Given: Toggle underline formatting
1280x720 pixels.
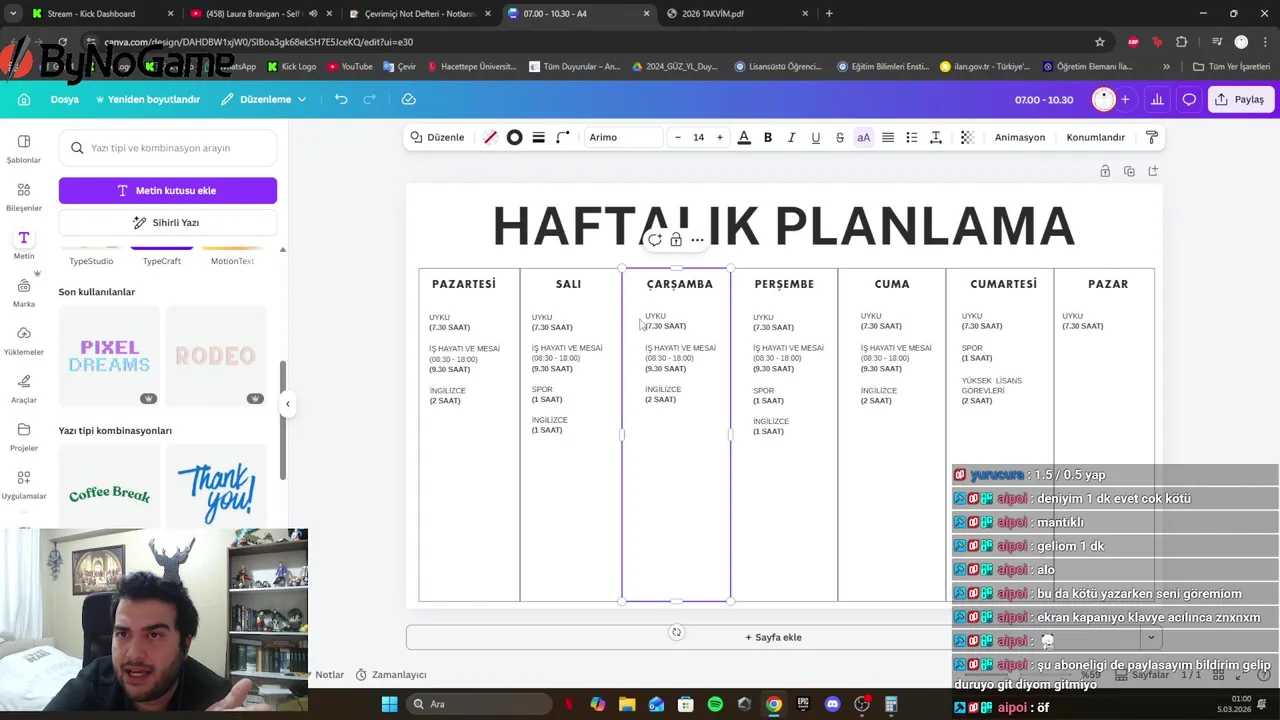Looking at the screenshot, I should pos(816,137).
